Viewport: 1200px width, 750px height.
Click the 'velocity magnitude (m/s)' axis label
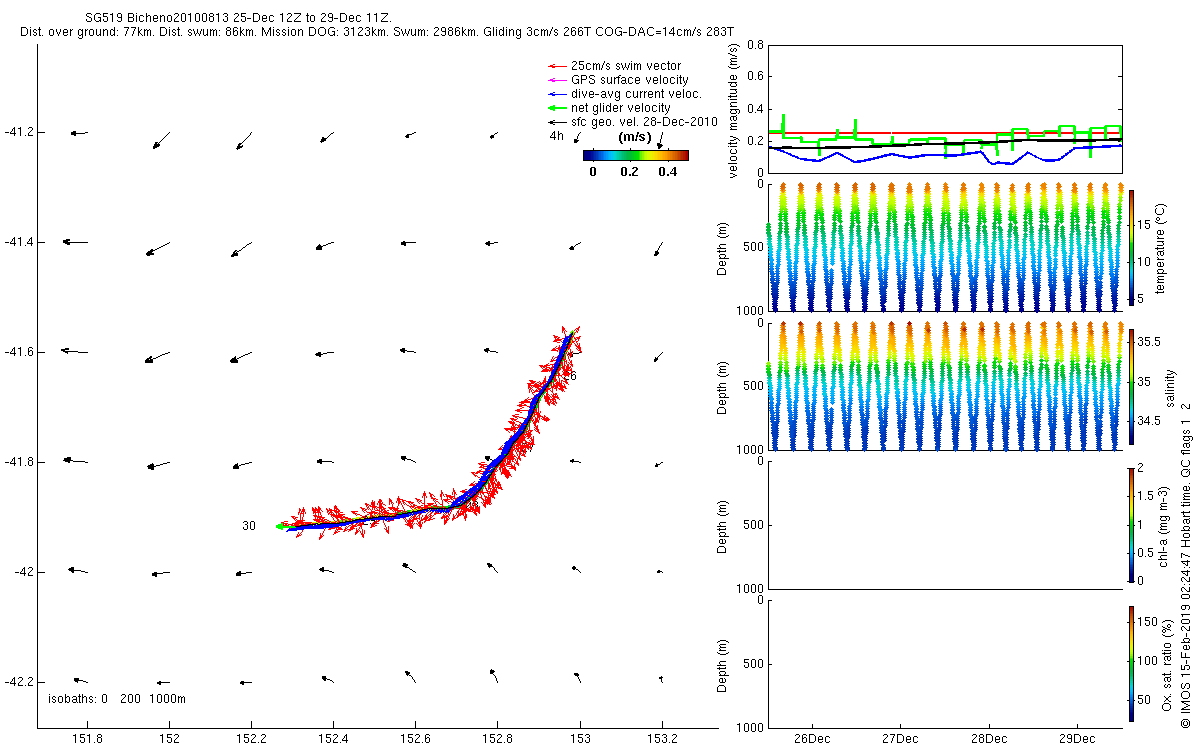(735, 111)
